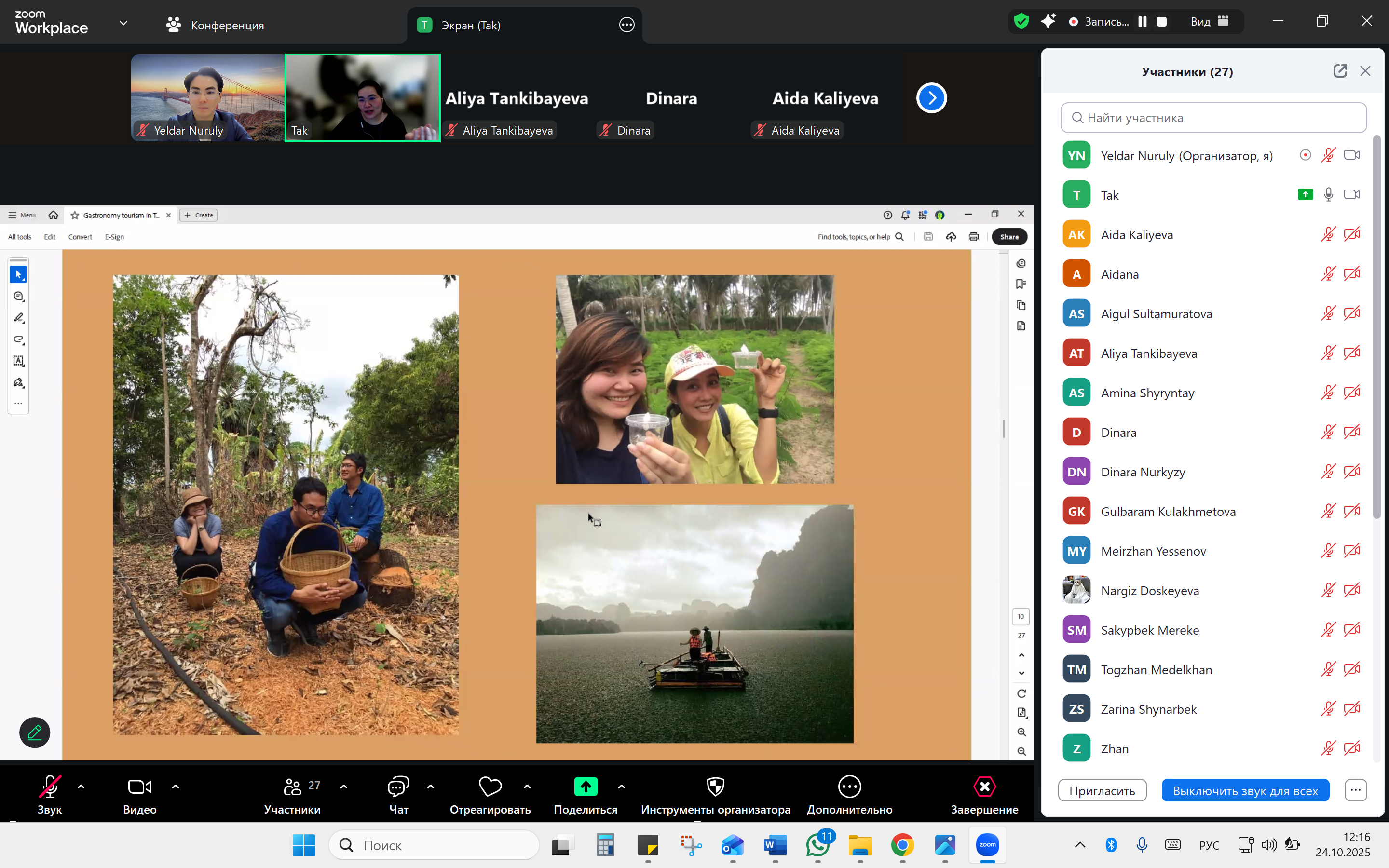Viewport: 1389px width, 868px height.
Task: Click the green annotation pencil button
Action: [34, 732]
